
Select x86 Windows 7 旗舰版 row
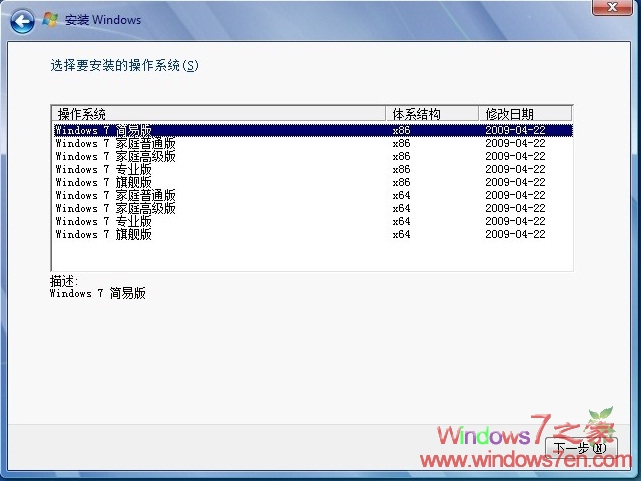tap(312, 182)
